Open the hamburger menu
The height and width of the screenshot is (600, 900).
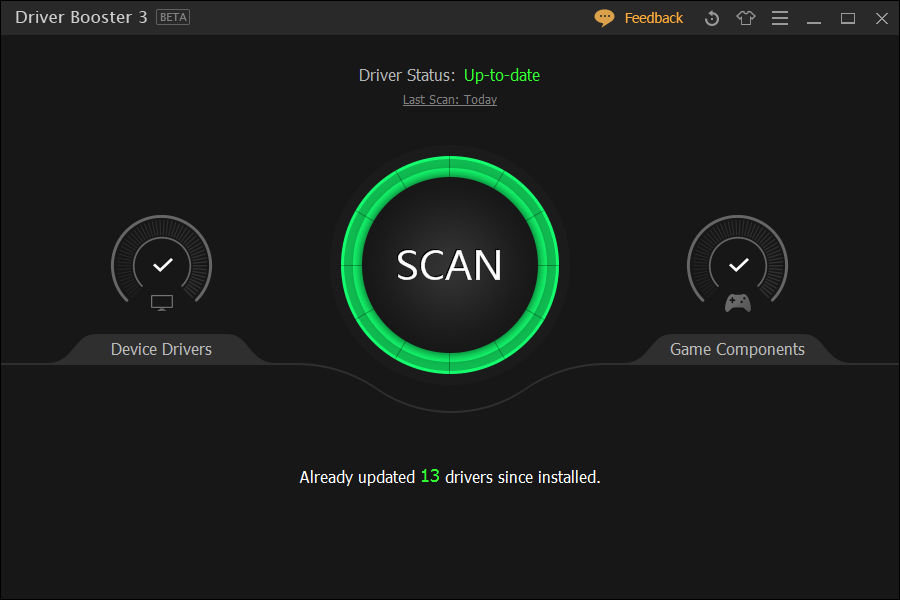click(779, 18)
